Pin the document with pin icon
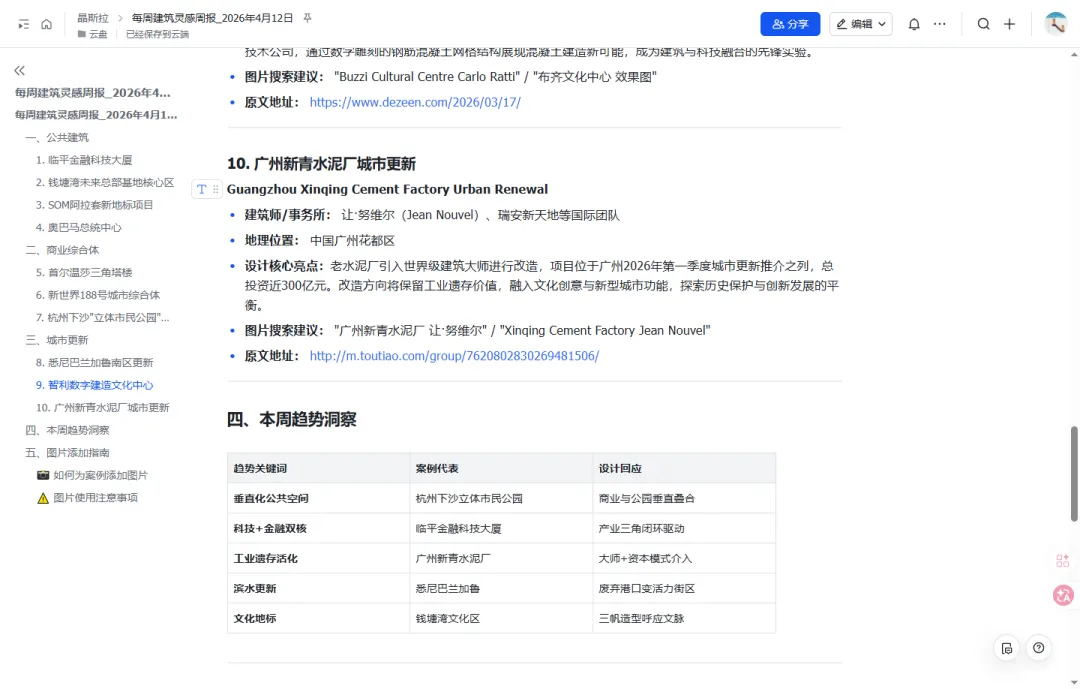The image size is (1080, 689). pos(308,18)
